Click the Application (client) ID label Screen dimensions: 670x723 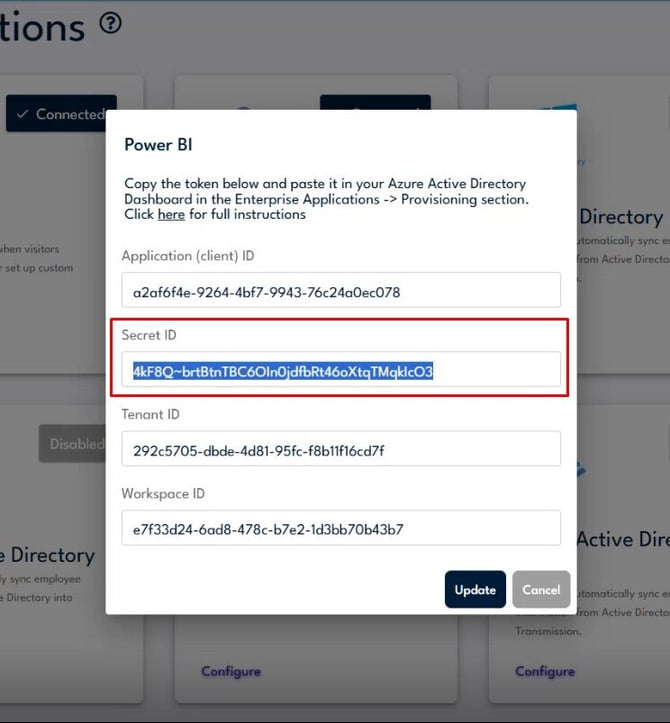(188, 255)
